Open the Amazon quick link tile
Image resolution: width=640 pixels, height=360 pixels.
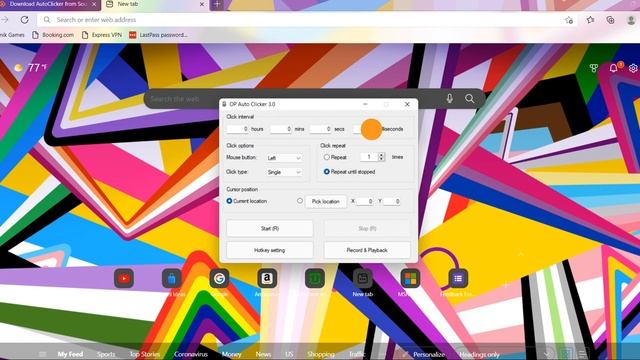(267, 279)
